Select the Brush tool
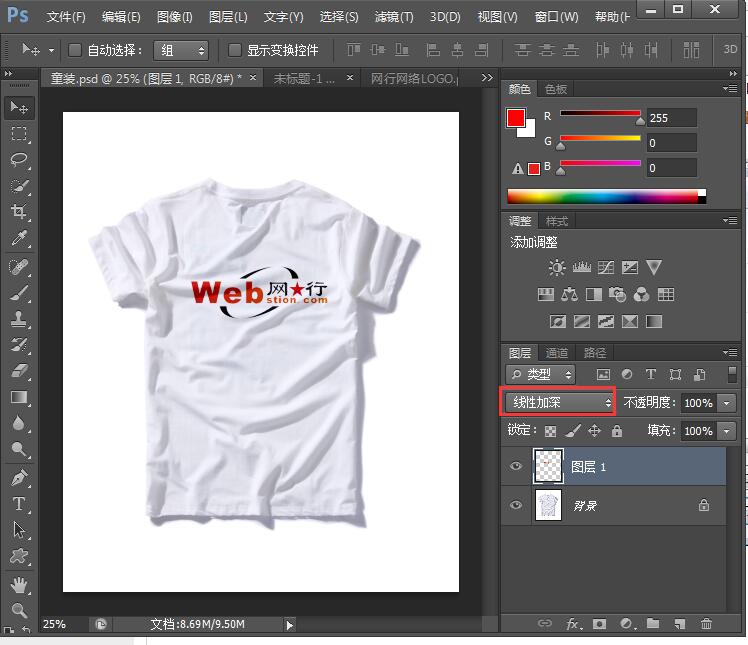The image size is (748, 645). [x=19, y=292]
